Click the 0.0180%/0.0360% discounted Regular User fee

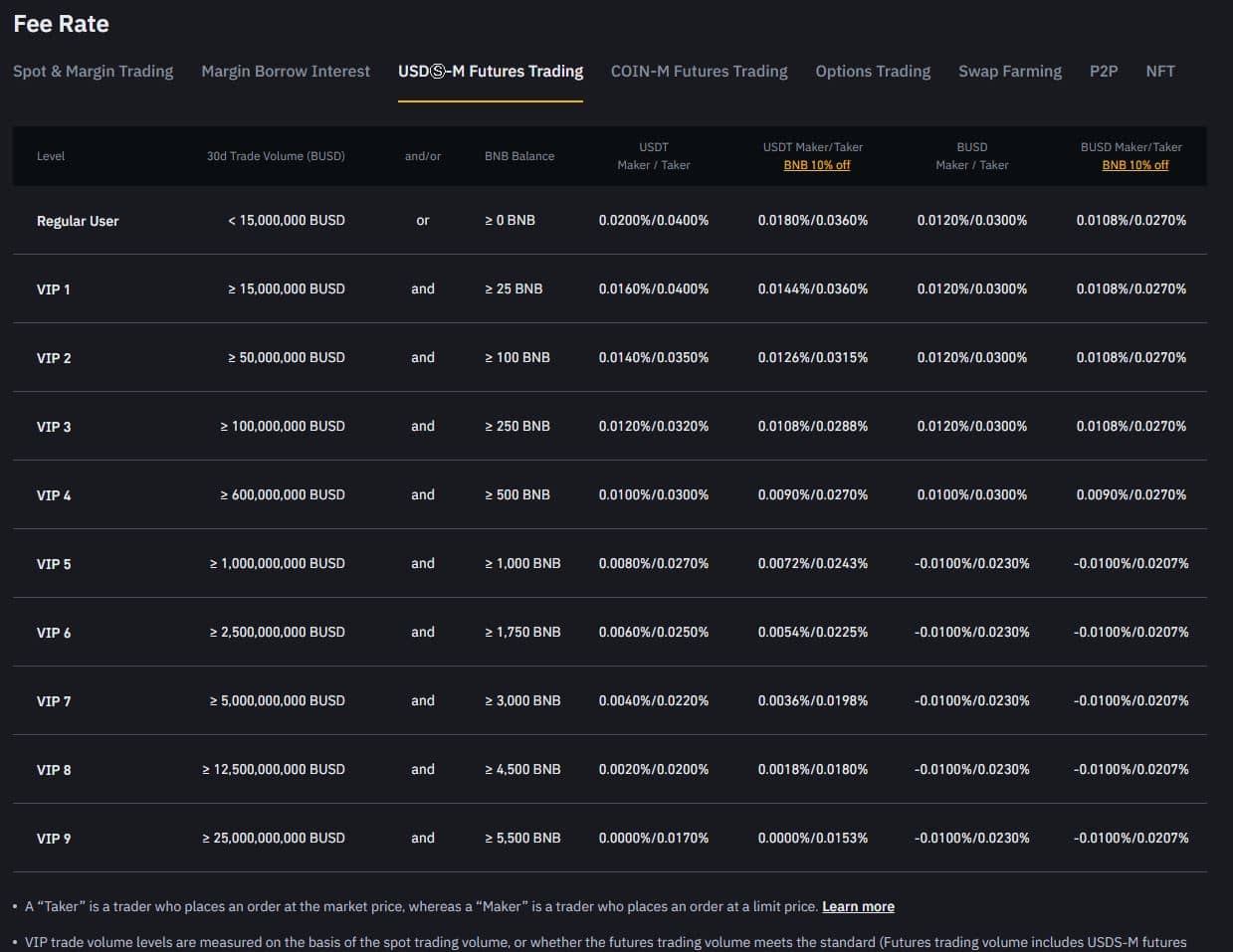(x=813, y=220)
